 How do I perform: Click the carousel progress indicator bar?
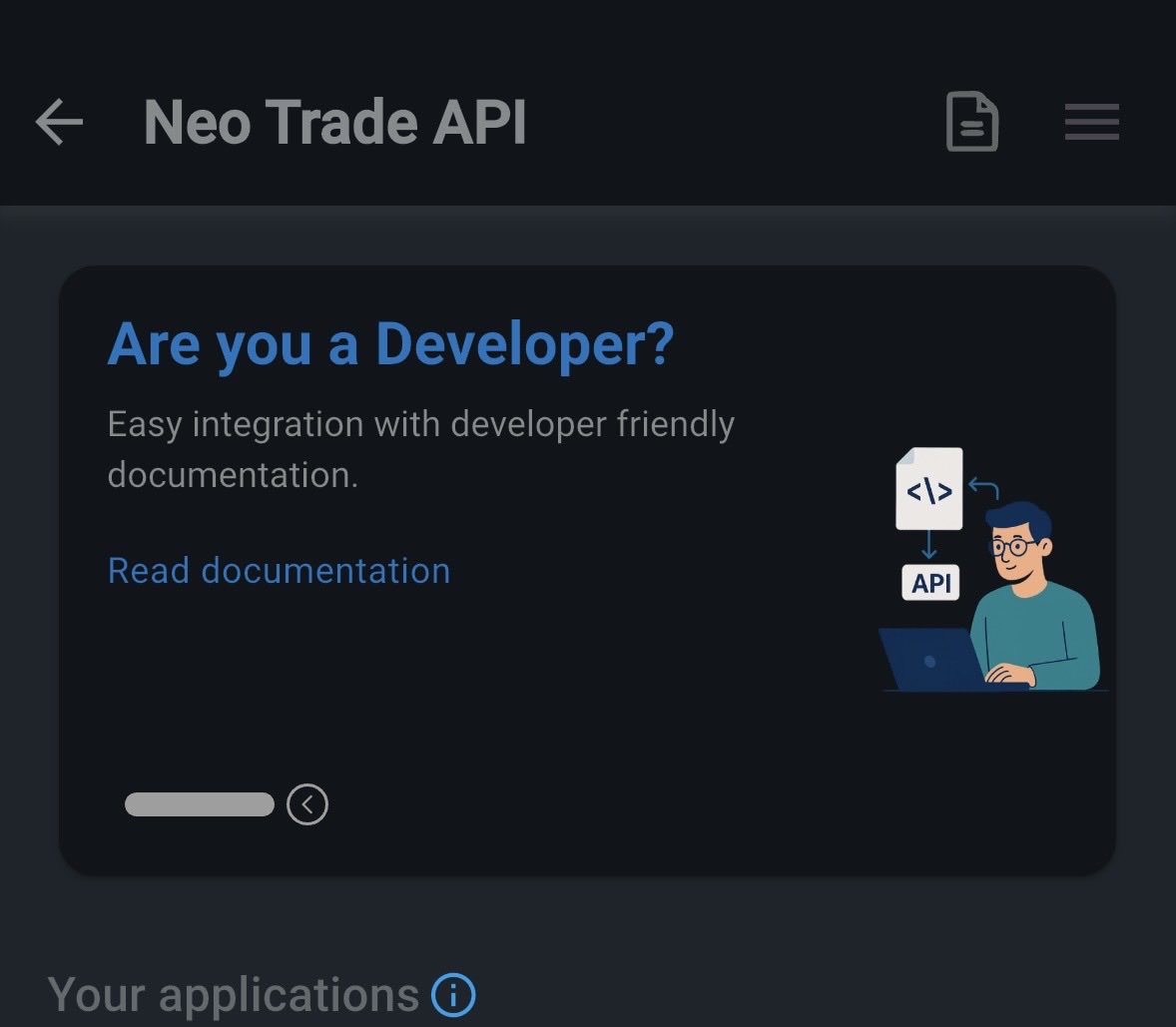[200, 804]
